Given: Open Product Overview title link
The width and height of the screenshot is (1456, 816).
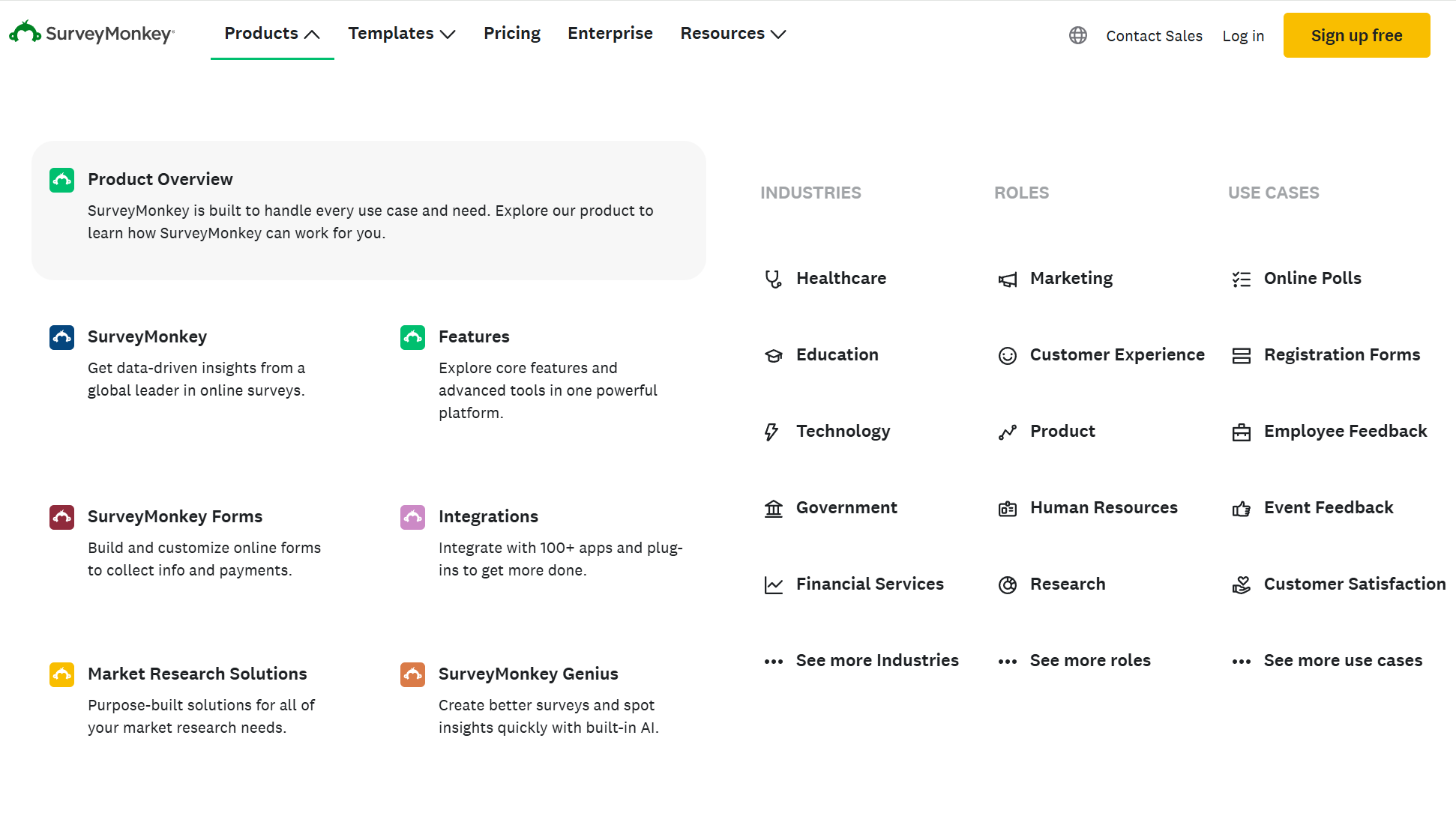Looking at the screenshot, I should coord(160,179).
